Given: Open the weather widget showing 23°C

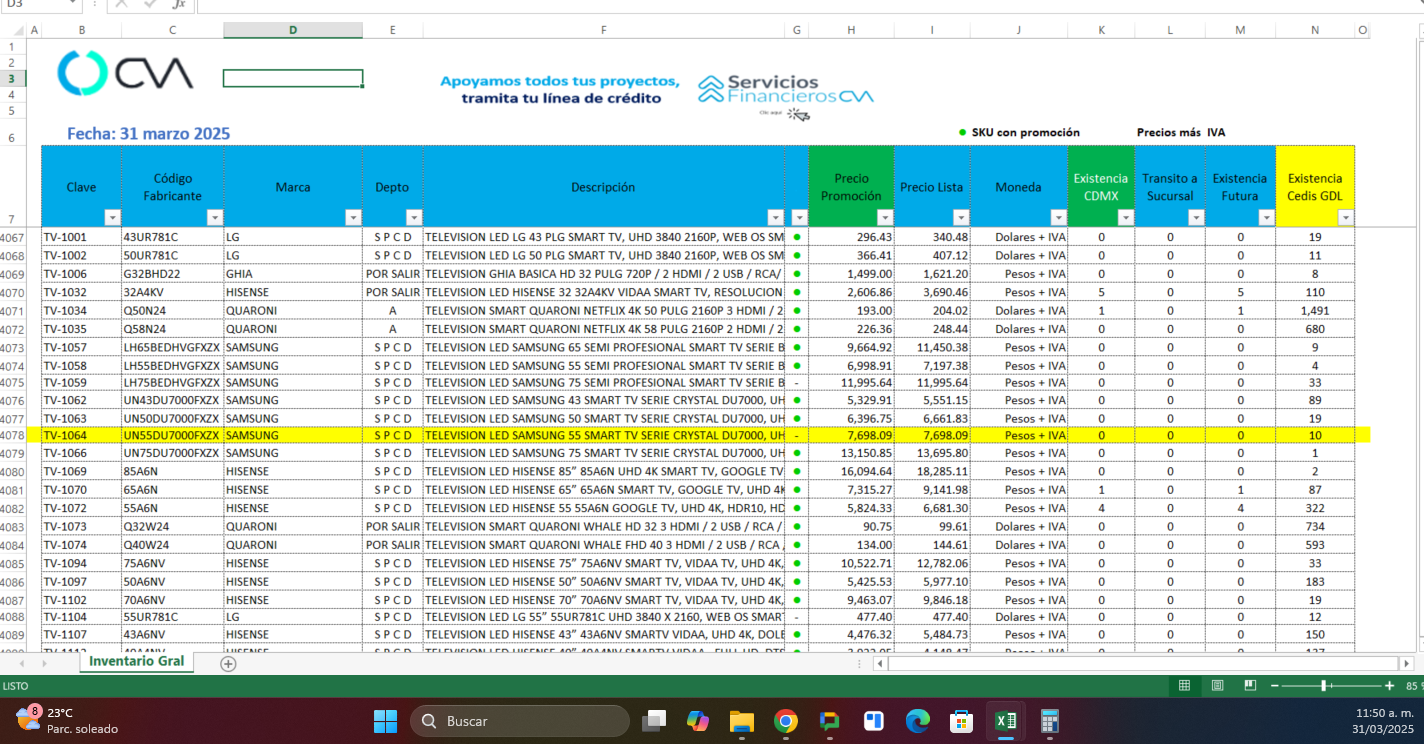Looking at the screenshot, I should [x=67, y=720].
